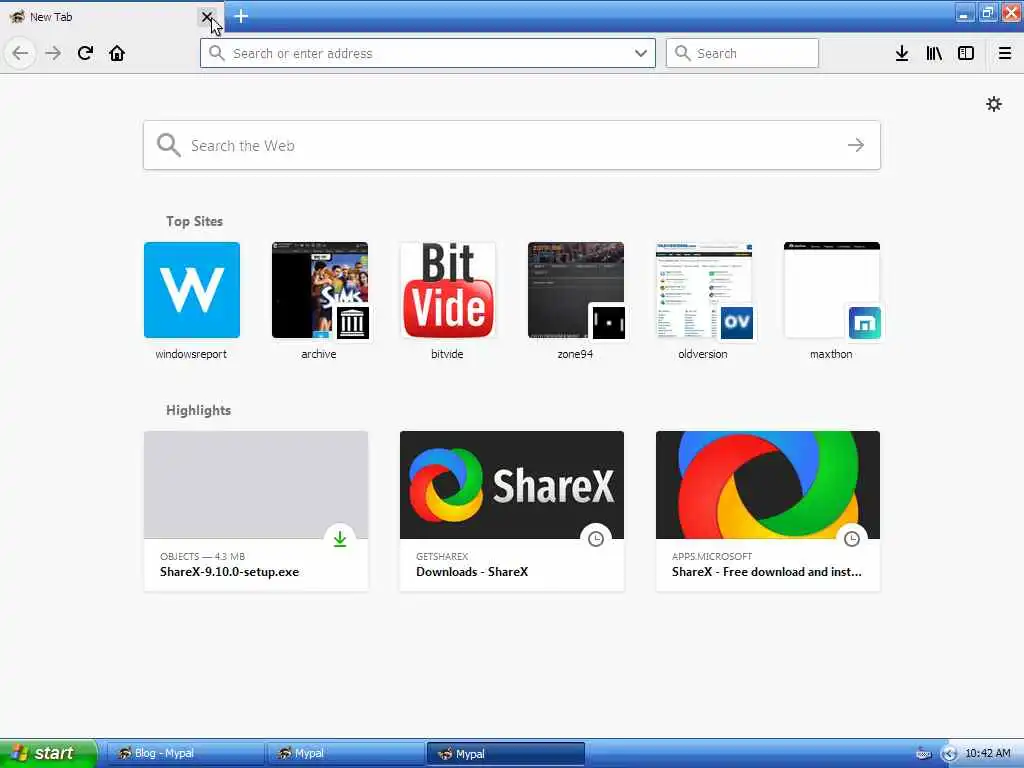
Task: Switch to the middle Mypal taskbar window
Action: 345,754
